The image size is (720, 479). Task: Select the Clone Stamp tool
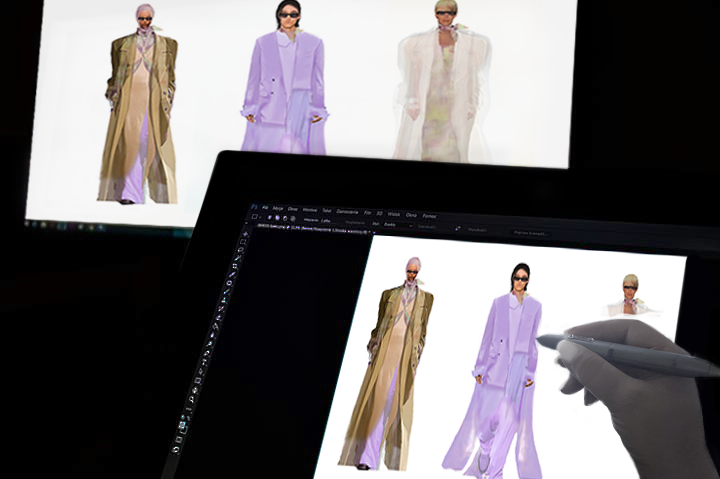(x=224, y=300)
